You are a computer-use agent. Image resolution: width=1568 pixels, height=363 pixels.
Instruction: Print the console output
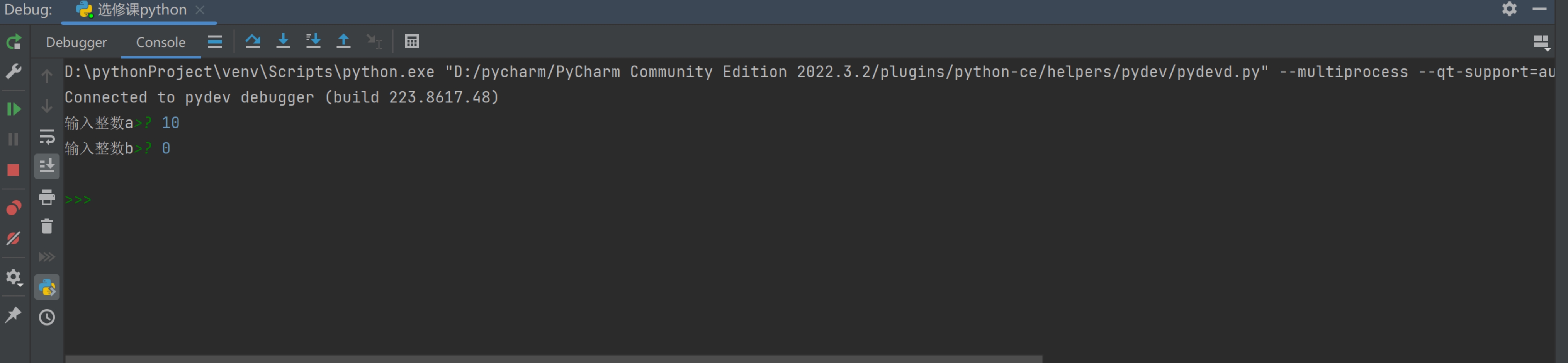47,197
